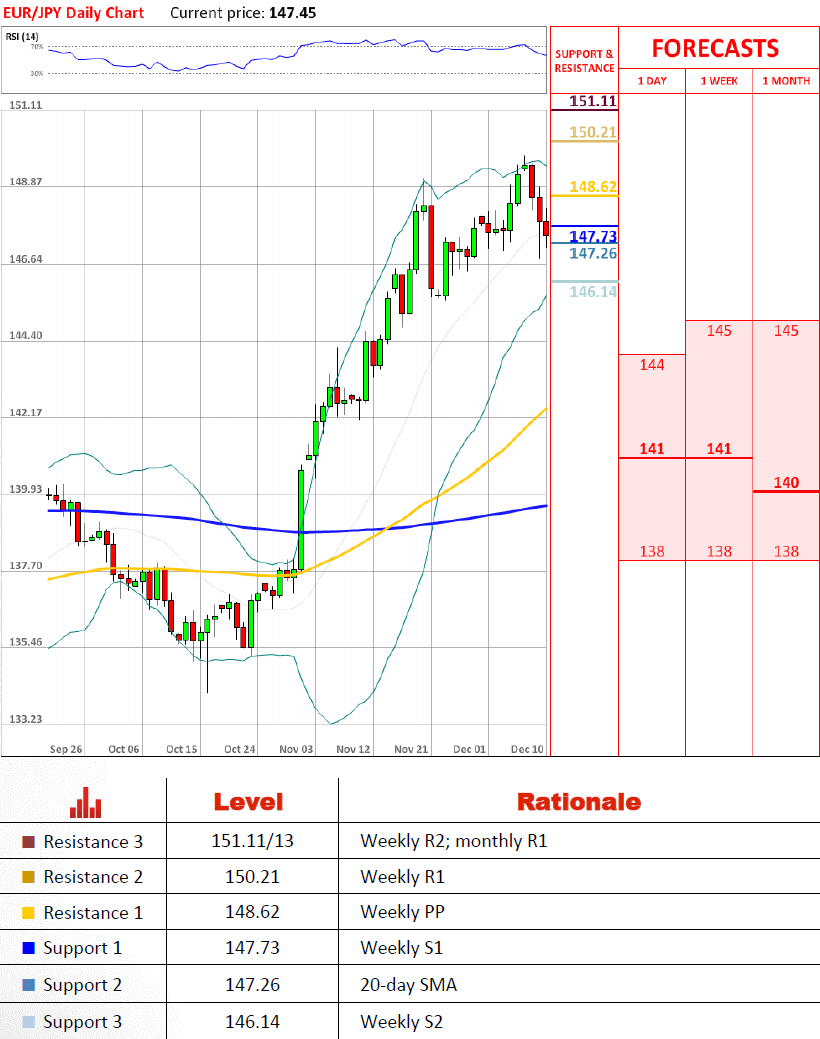Click the 151.11 resistance level label
The width and height of the screenshot is (820, 1039).
click(593, 101)
